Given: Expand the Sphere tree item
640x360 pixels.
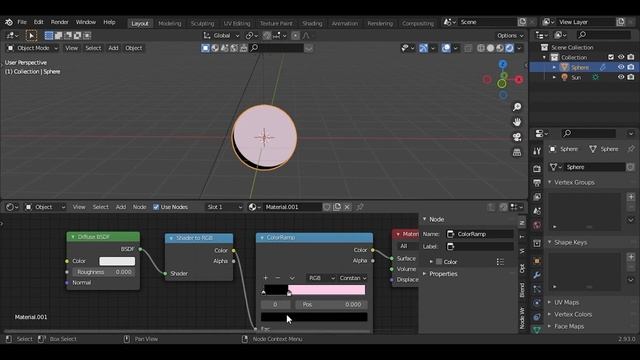Looking at the screenshot, I should 554,67.
